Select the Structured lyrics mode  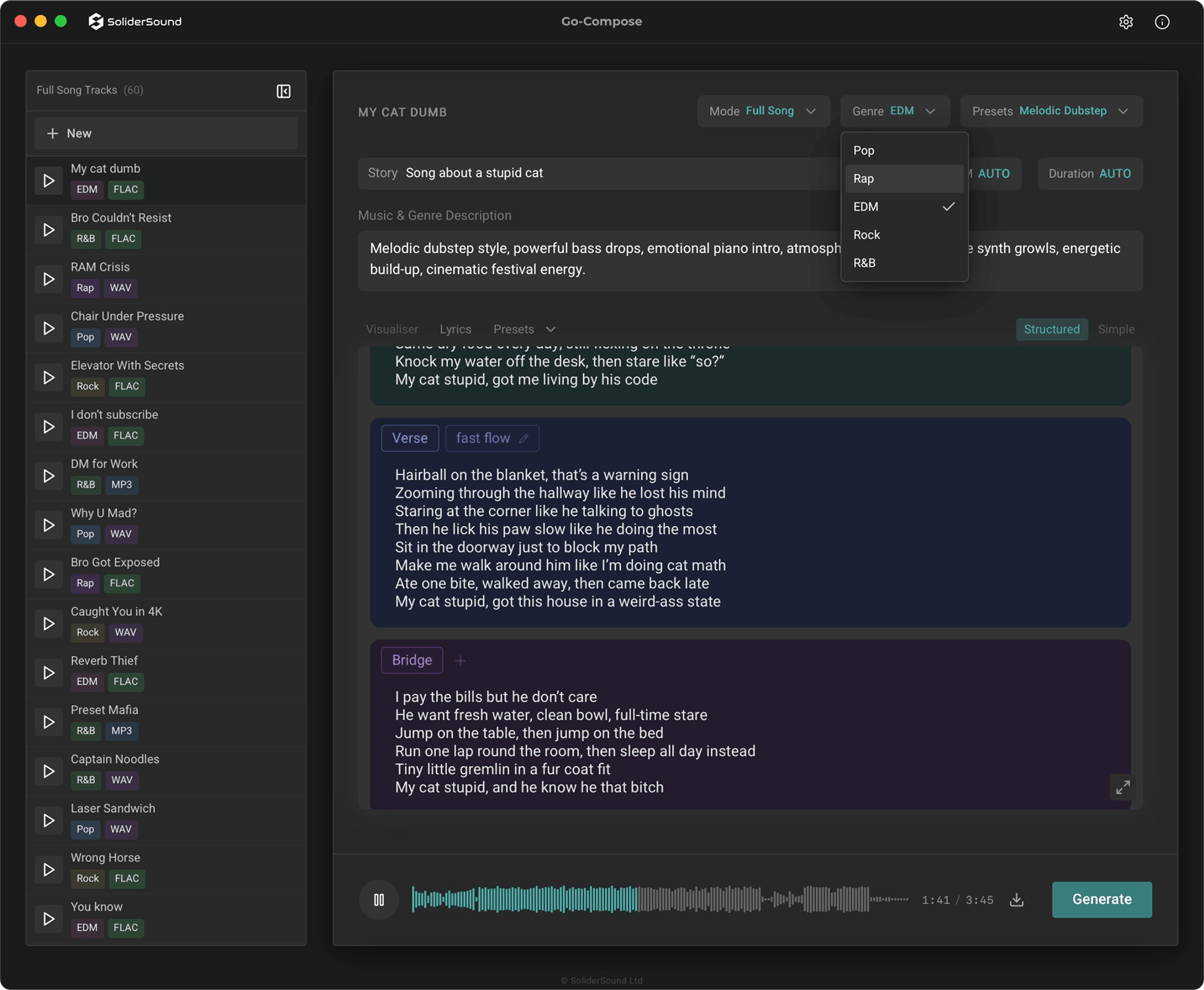coord(1051,329)
